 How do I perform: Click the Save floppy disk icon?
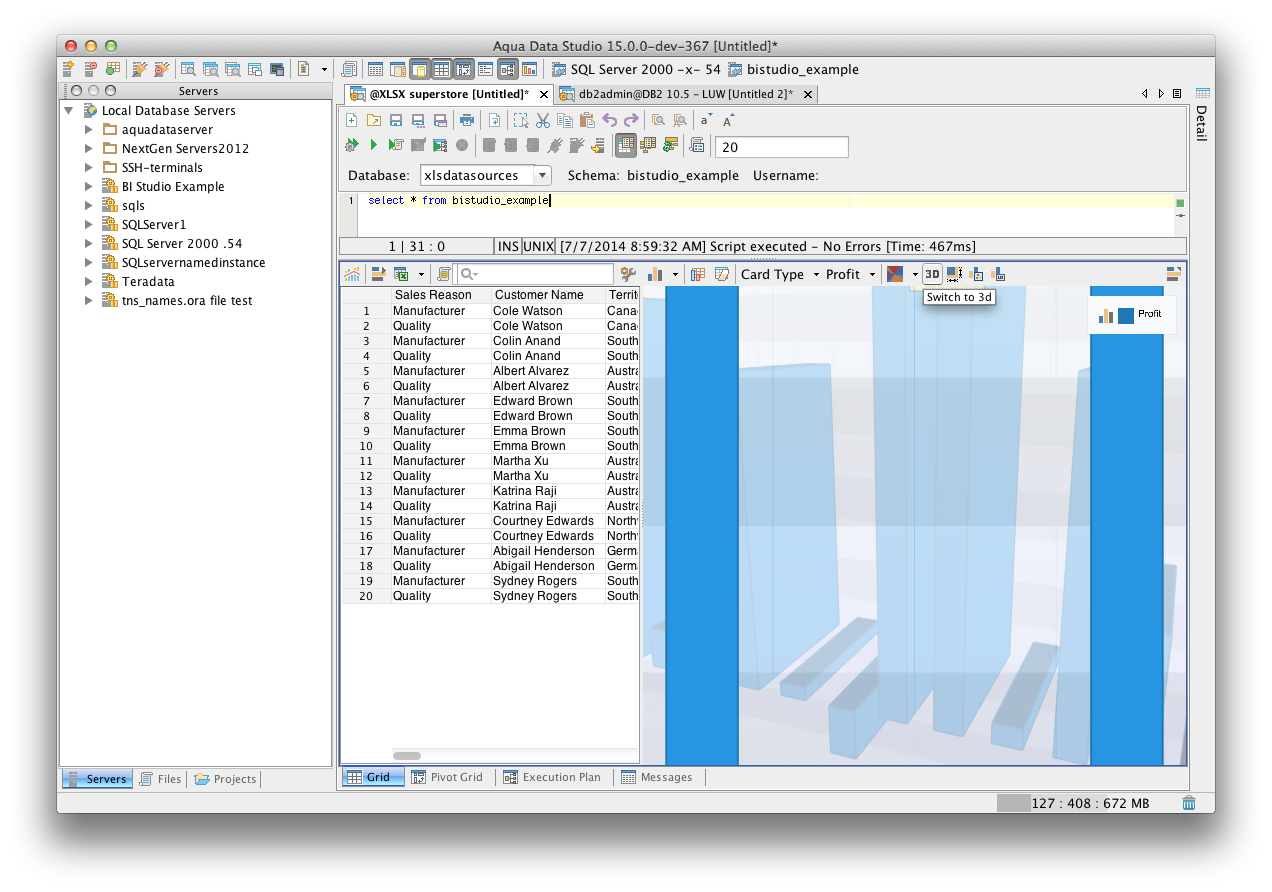(x=395, y=120)
